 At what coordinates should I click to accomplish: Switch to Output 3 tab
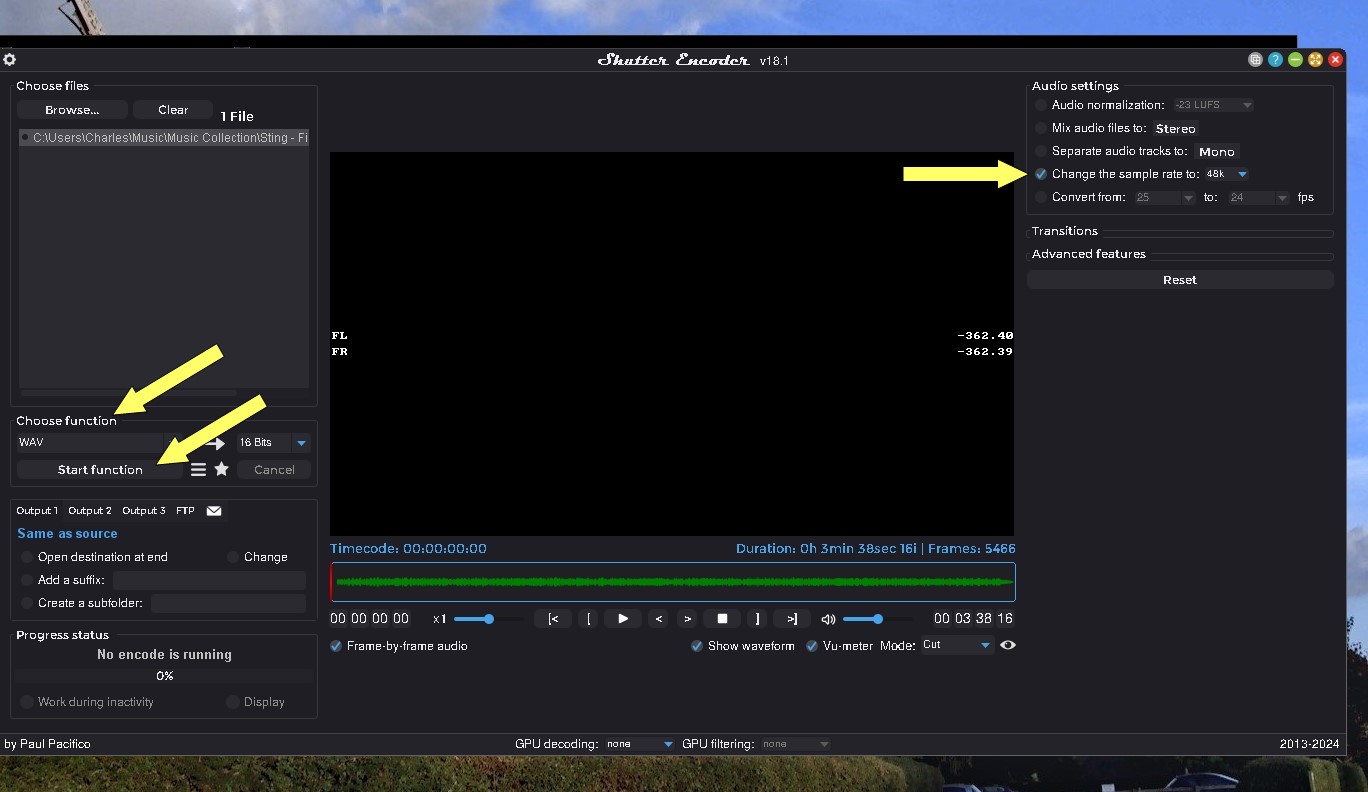[x=144, y=511]
